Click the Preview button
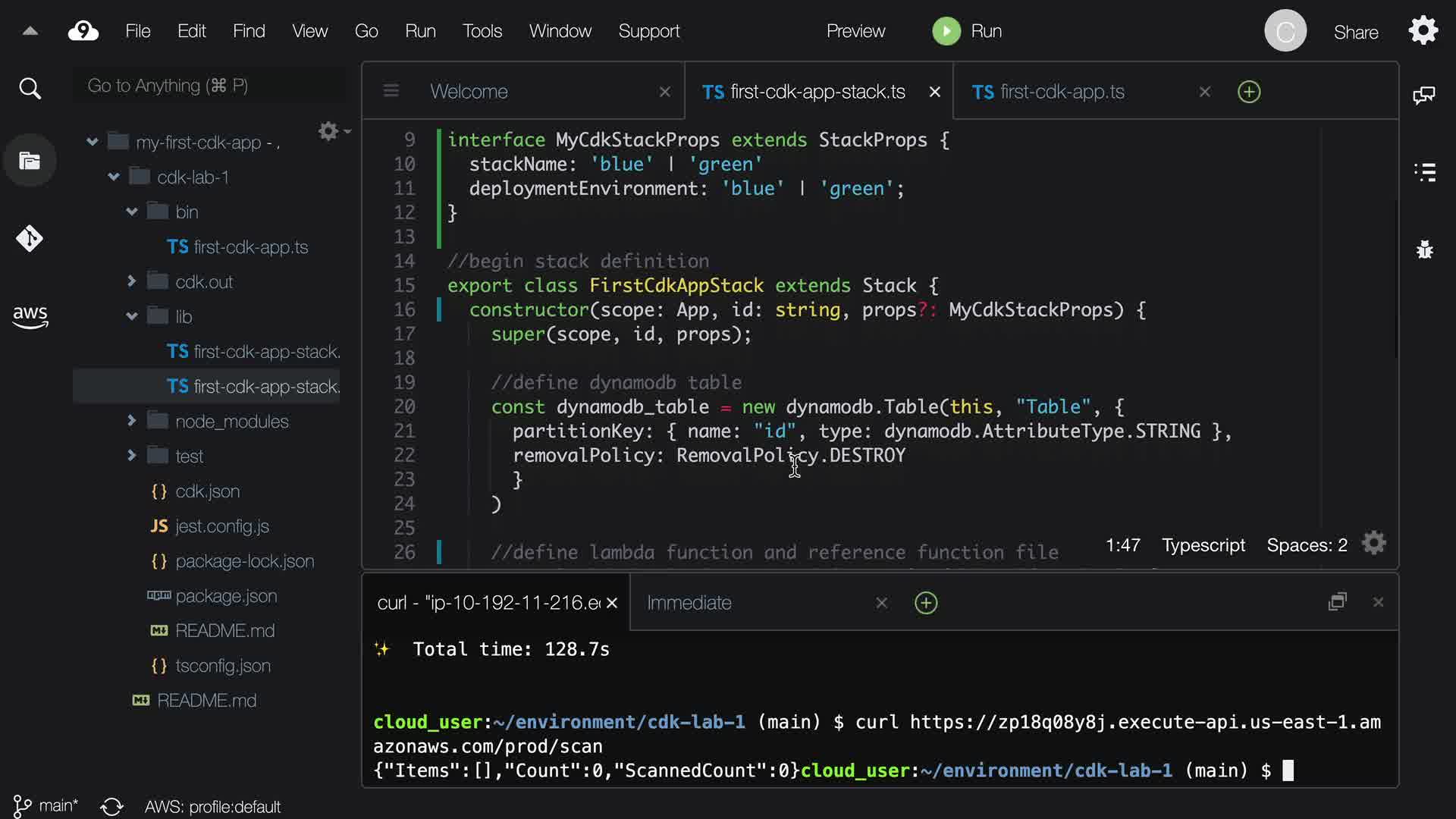 pyautogui.click(x=855, y=31)
